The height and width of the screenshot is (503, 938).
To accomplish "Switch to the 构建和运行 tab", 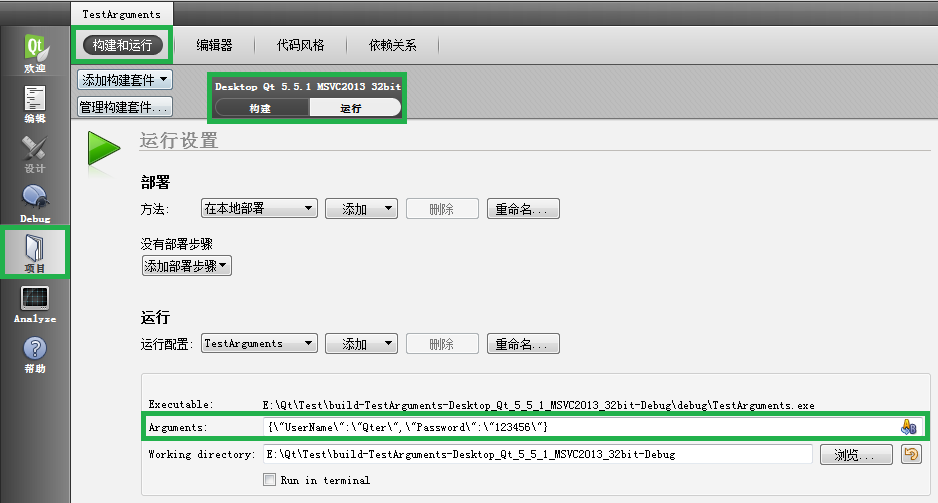I will point(123,45).
